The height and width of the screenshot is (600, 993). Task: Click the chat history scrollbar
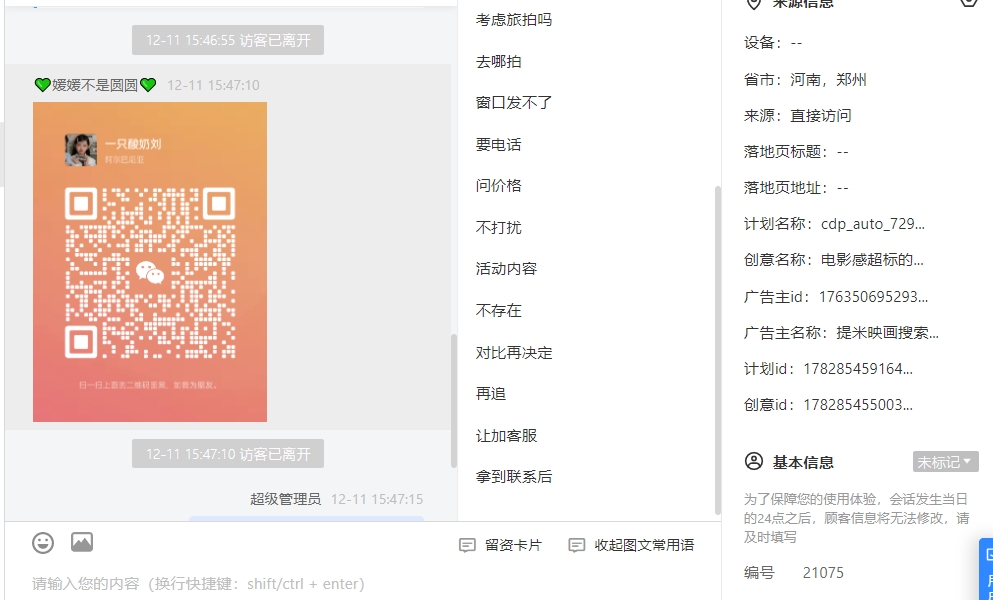pyautogui.click(x=453, y=400)
